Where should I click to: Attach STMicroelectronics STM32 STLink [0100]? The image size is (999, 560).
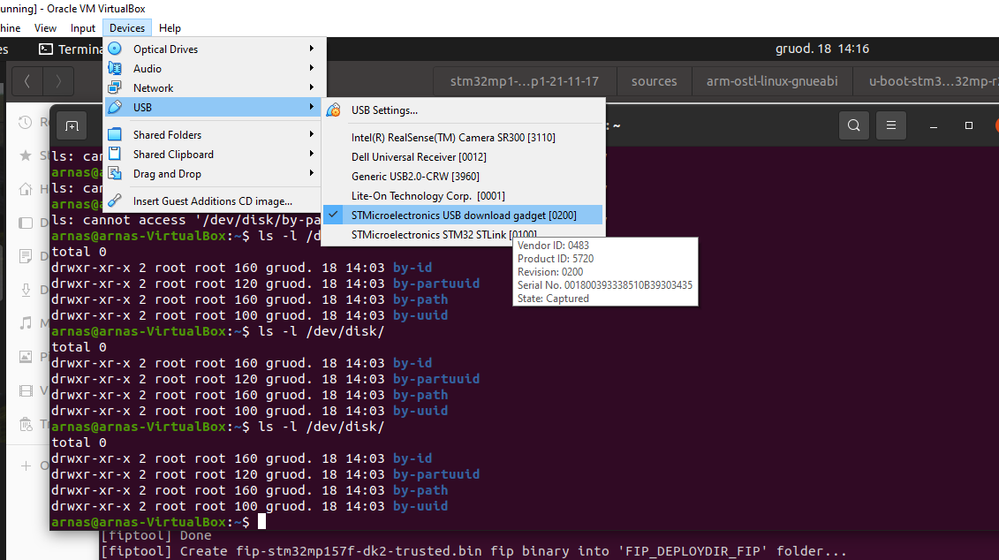[463, 234]
